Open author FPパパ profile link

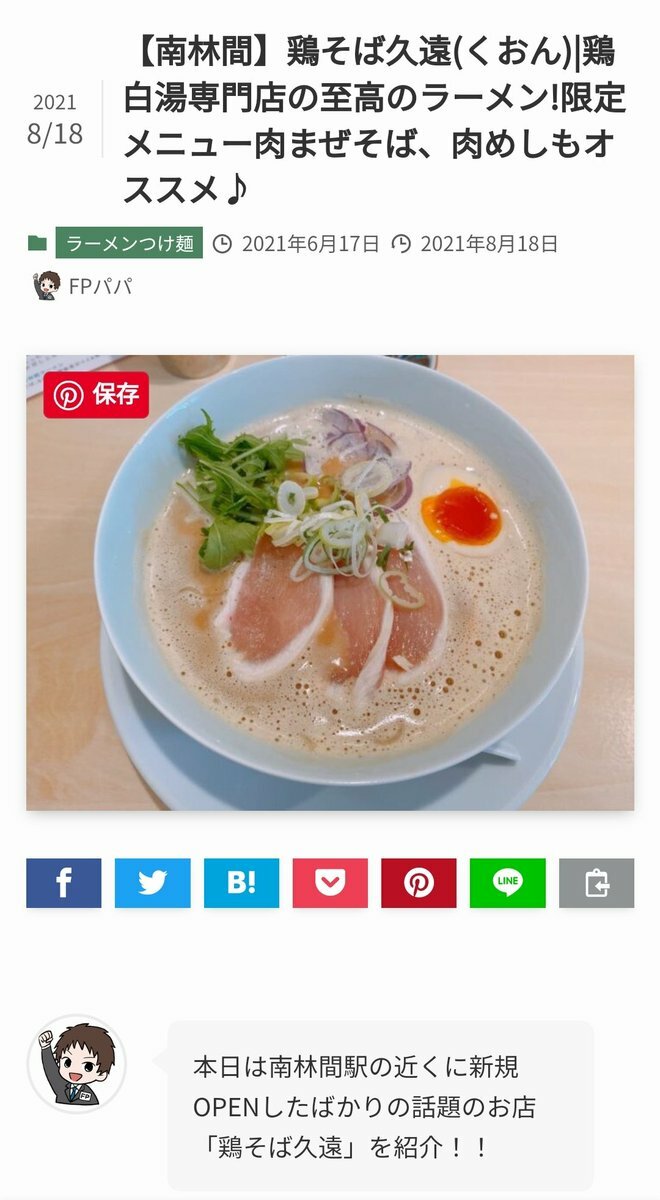(100, 287)
